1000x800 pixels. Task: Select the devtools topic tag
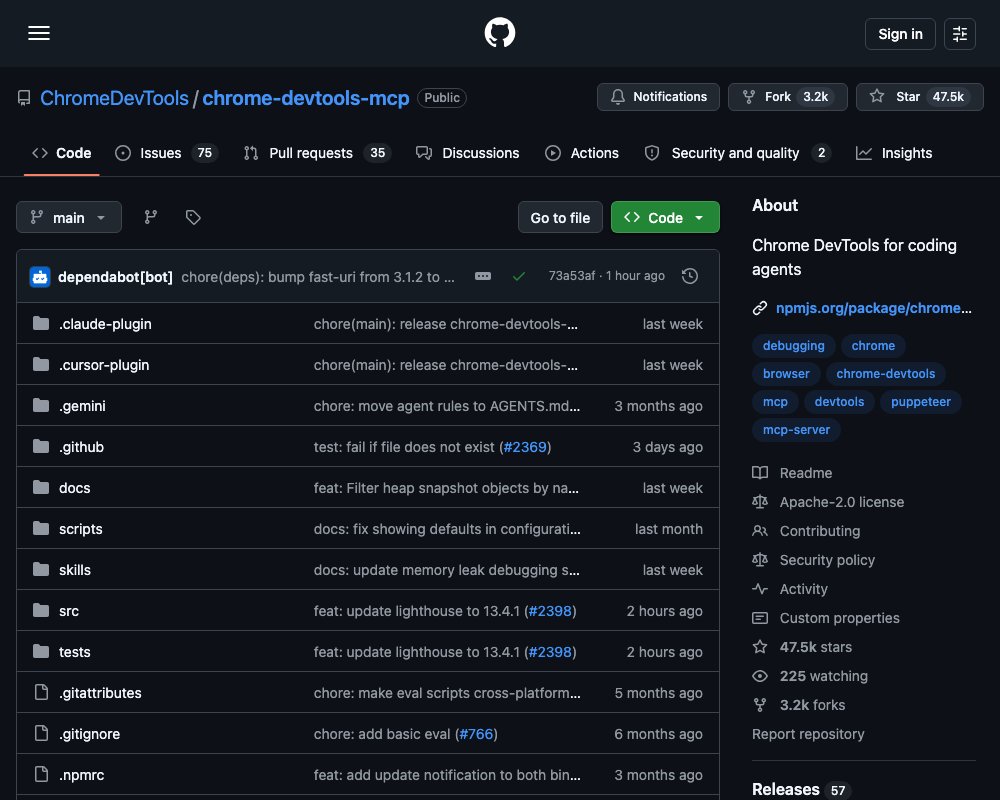pos(839,402)
